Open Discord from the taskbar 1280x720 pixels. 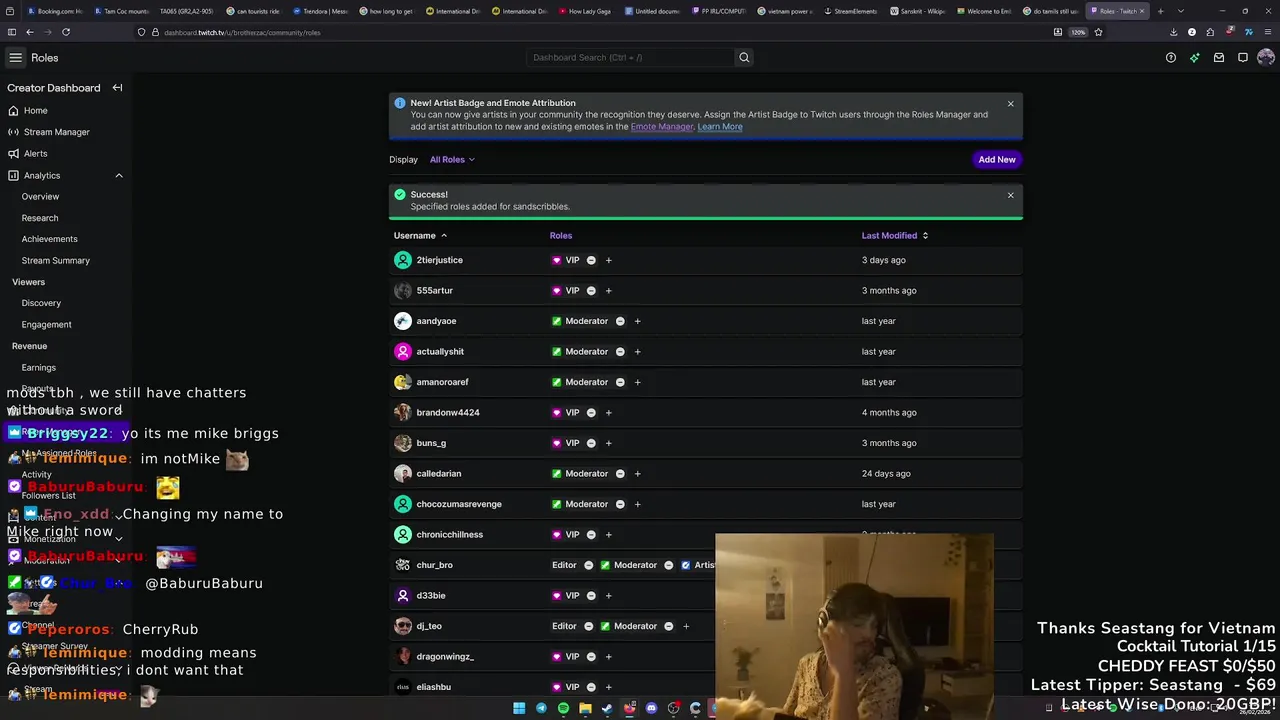[x=651, y=708]
